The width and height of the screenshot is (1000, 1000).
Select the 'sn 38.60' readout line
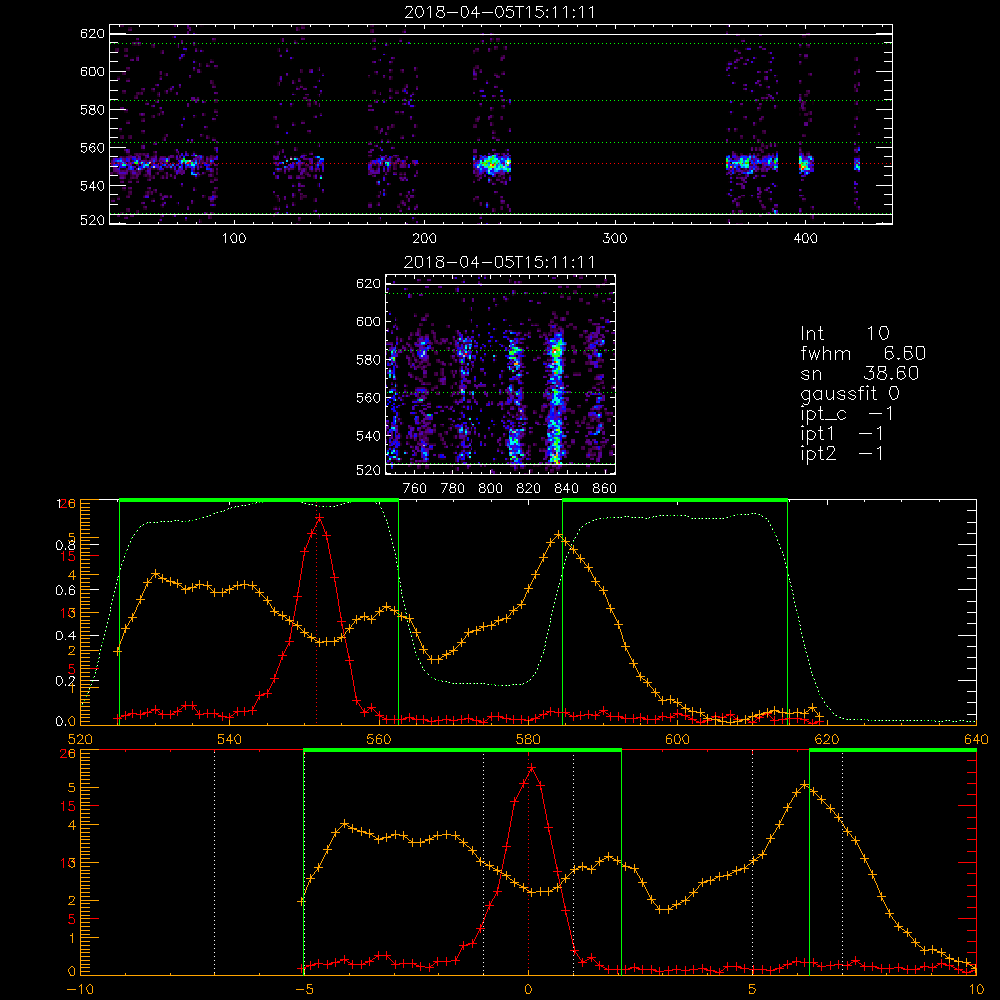coord(860,373)
